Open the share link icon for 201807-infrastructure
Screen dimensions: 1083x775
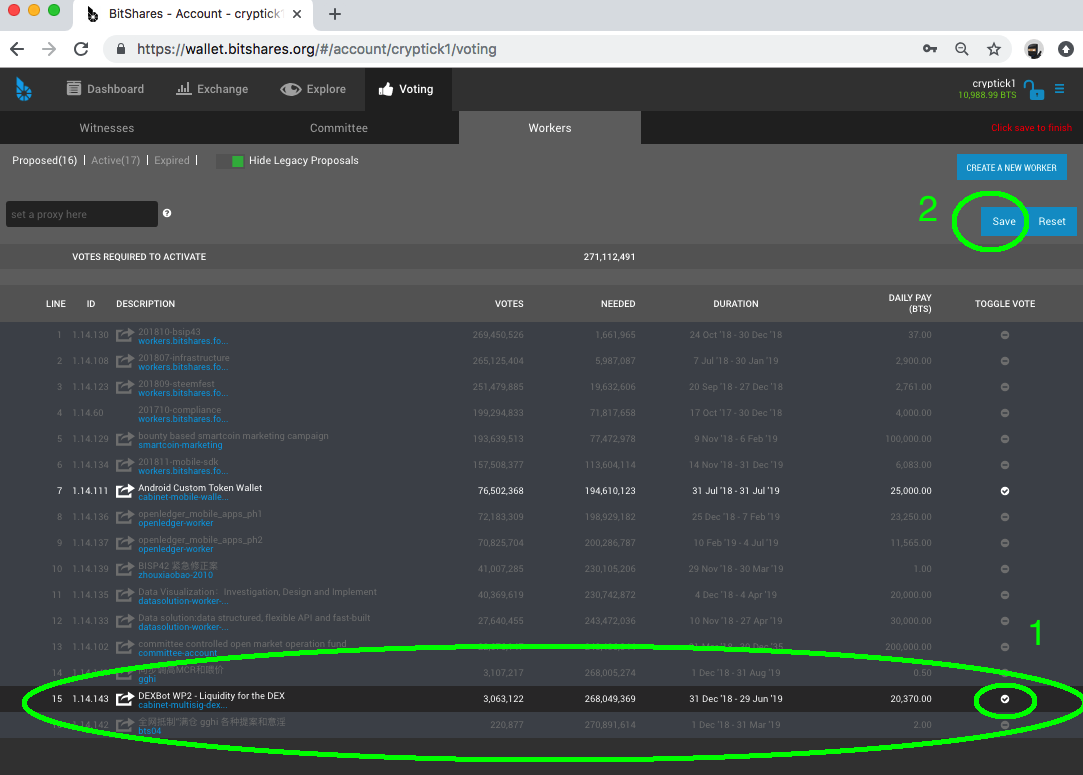[125, 361]
